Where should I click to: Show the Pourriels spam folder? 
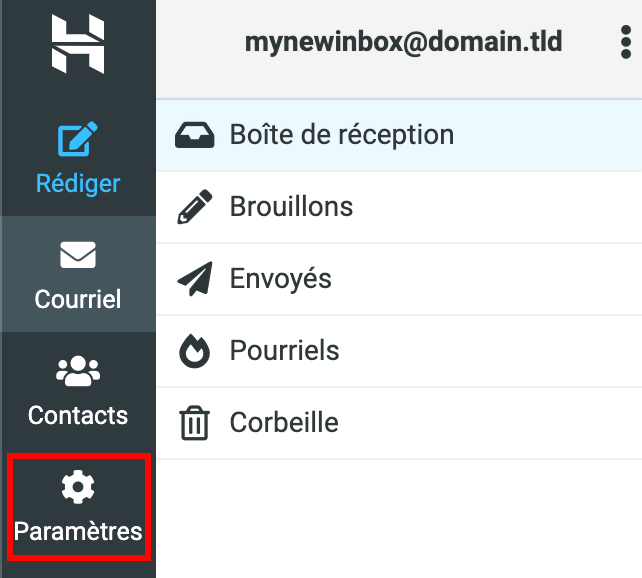pyautogui.click(x=284, y=351)
